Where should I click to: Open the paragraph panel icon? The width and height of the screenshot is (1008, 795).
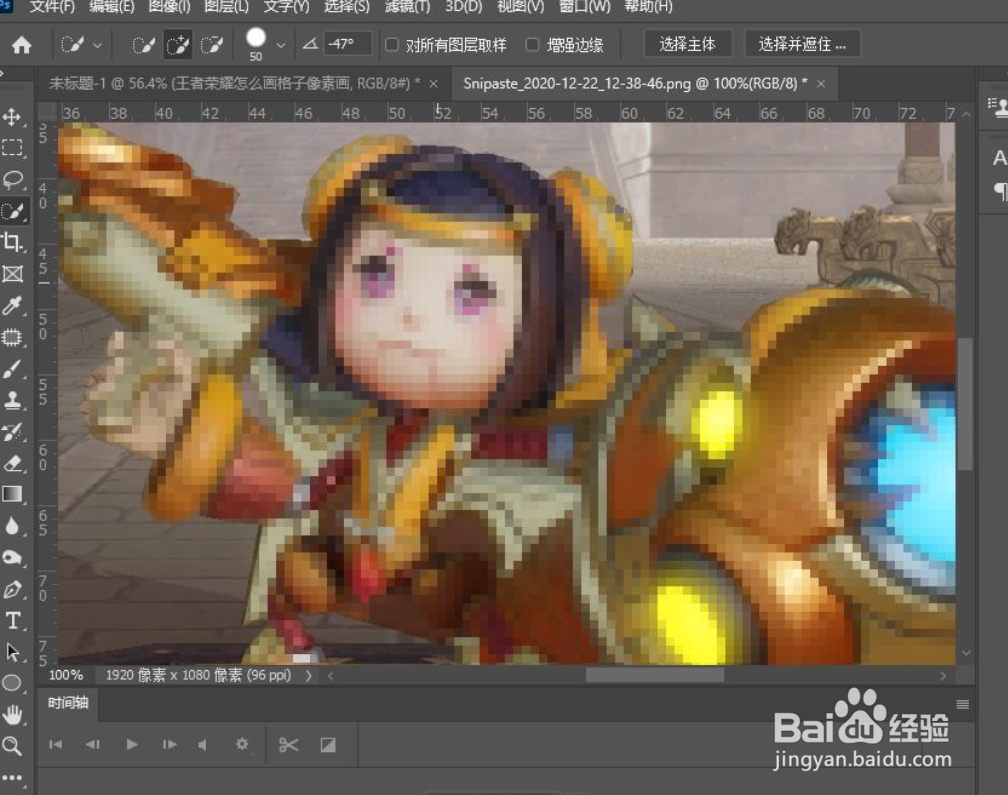(1000, 190)
